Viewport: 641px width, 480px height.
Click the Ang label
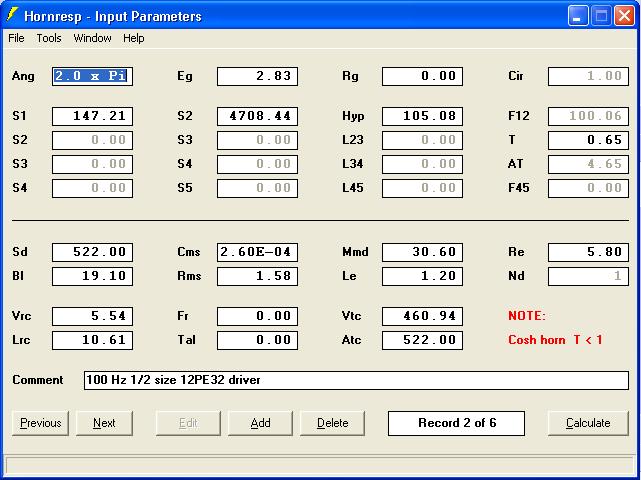23,76
